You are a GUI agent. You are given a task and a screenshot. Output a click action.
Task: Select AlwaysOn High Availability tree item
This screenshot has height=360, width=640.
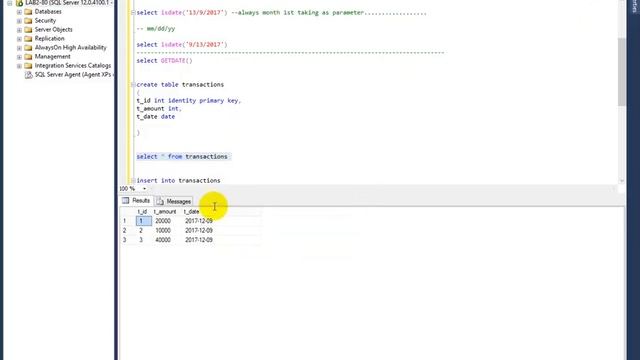coord(71,48)
